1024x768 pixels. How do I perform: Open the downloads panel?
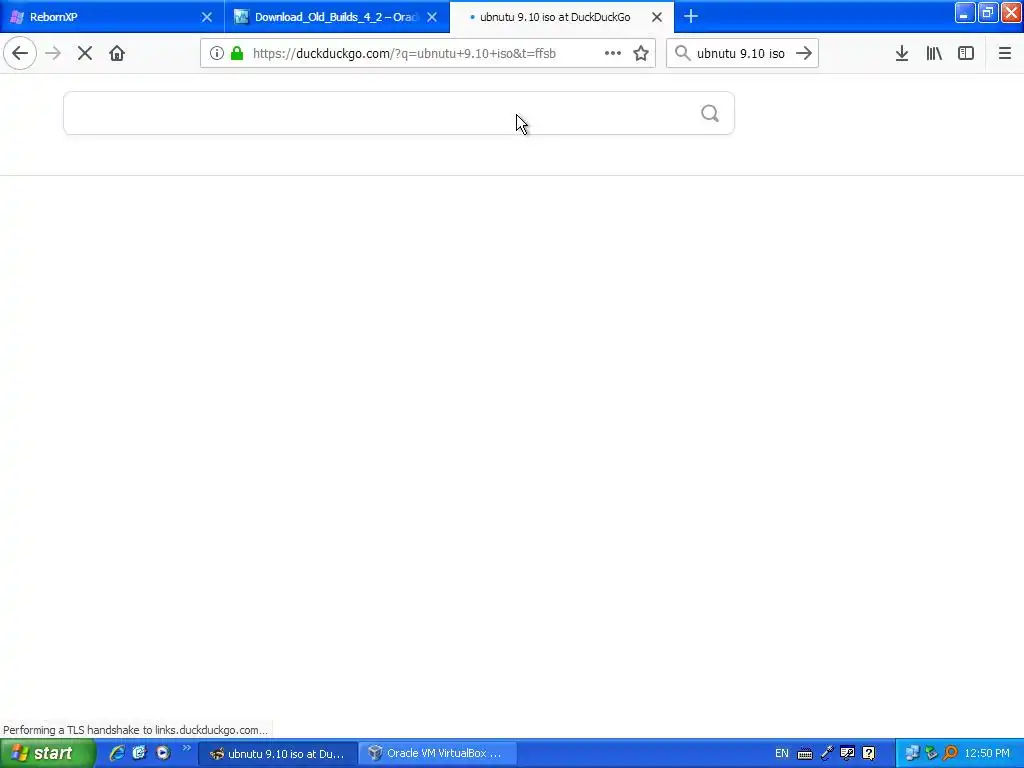click(902, 54)
